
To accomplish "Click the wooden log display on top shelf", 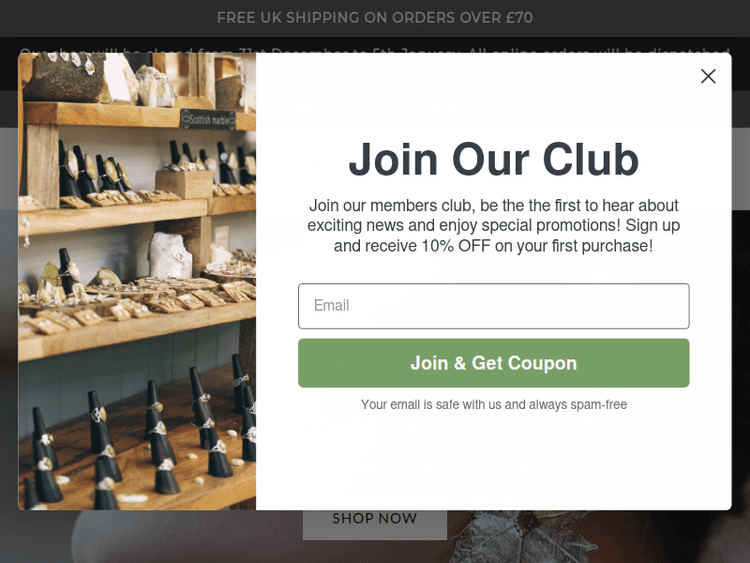I will [67, 79].
